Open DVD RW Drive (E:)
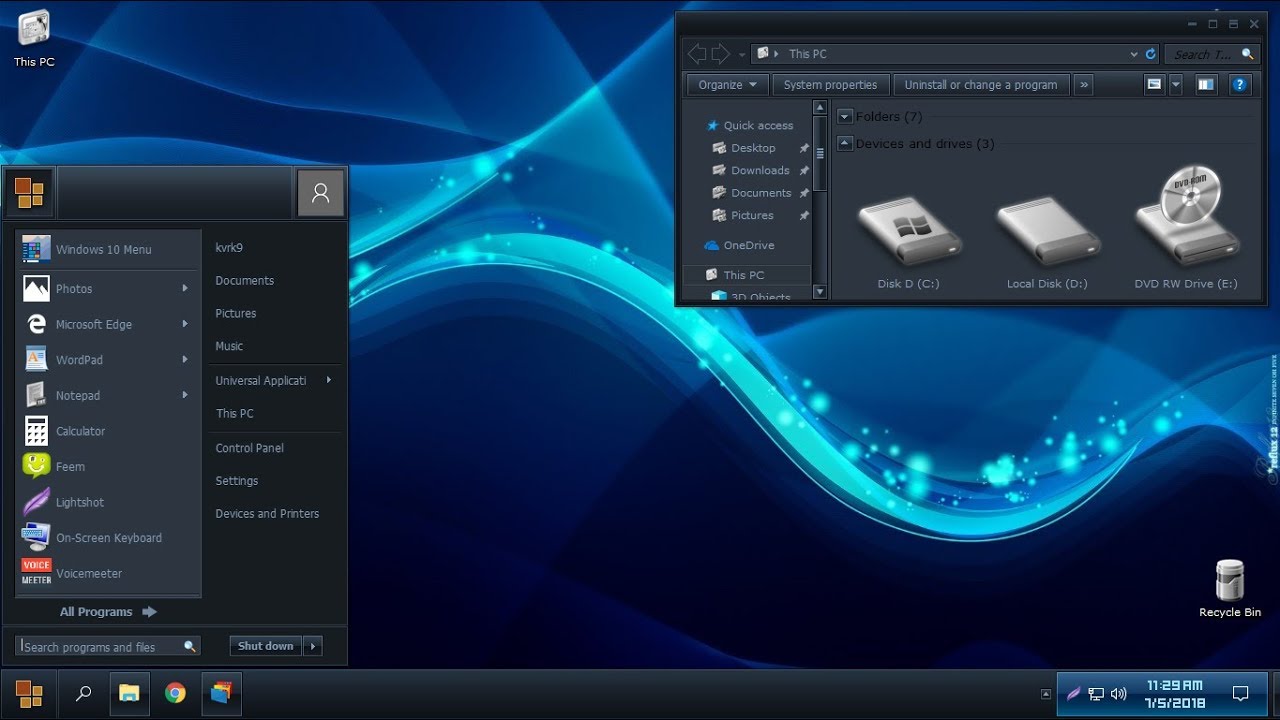 pos(1186,230)
